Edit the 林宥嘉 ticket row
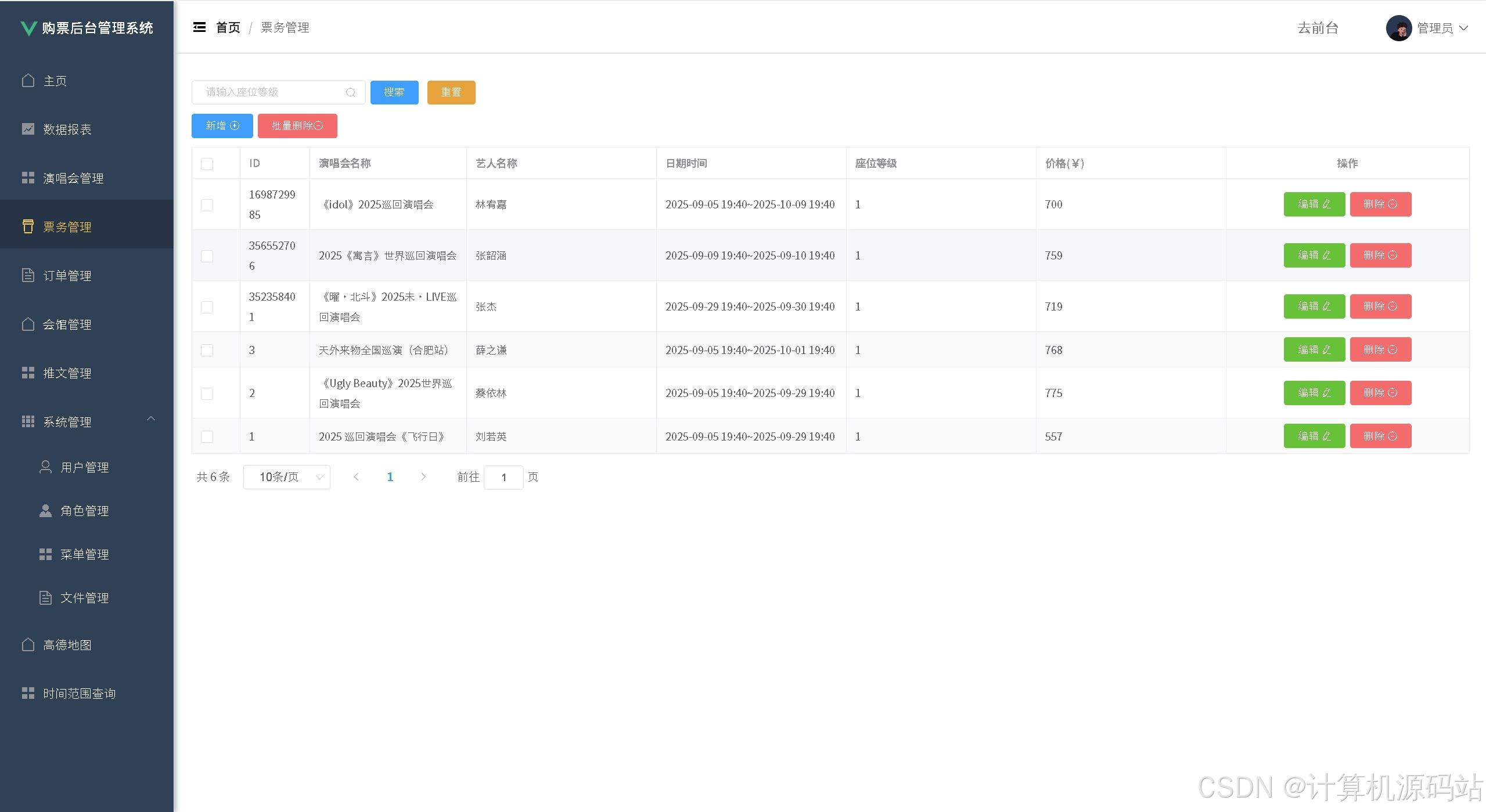This screenshot has height=812, width=1486. 1314,204
